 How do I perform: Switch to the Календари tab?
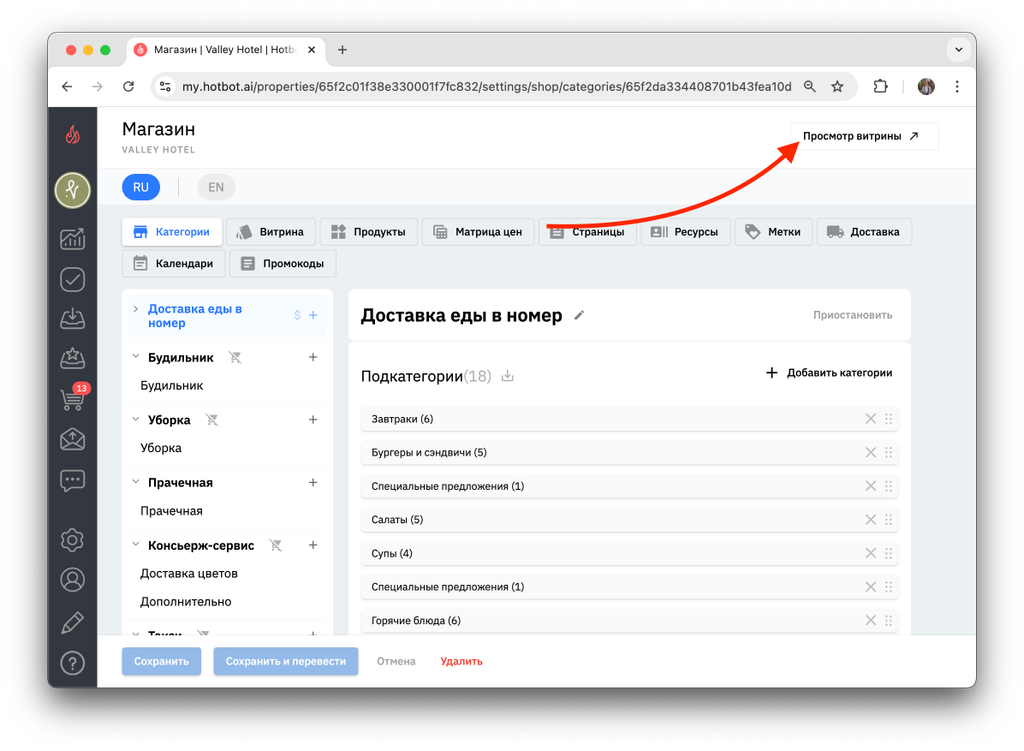point(174,263)
